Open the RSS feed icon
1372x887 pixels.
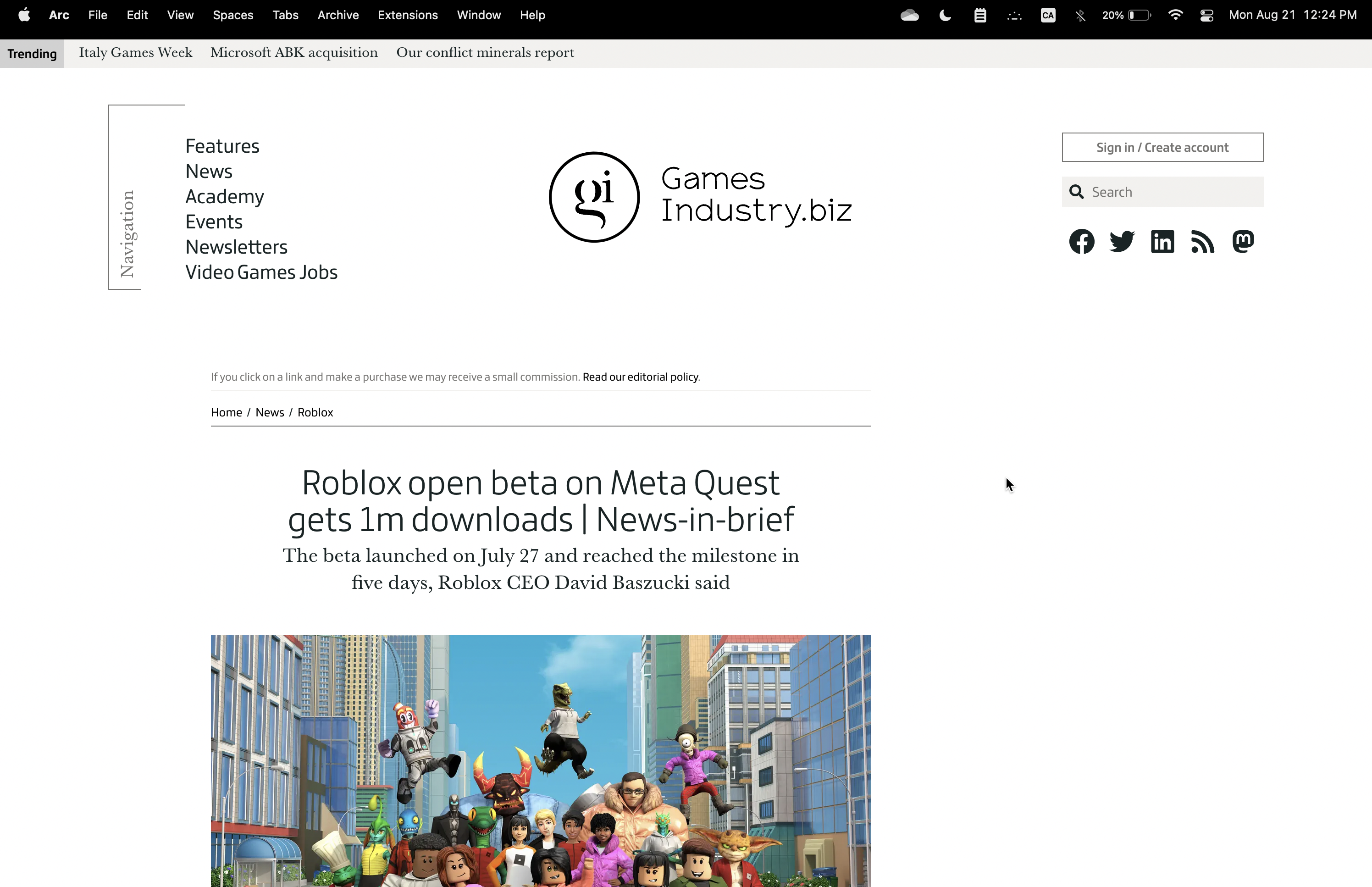(1202, 241)
